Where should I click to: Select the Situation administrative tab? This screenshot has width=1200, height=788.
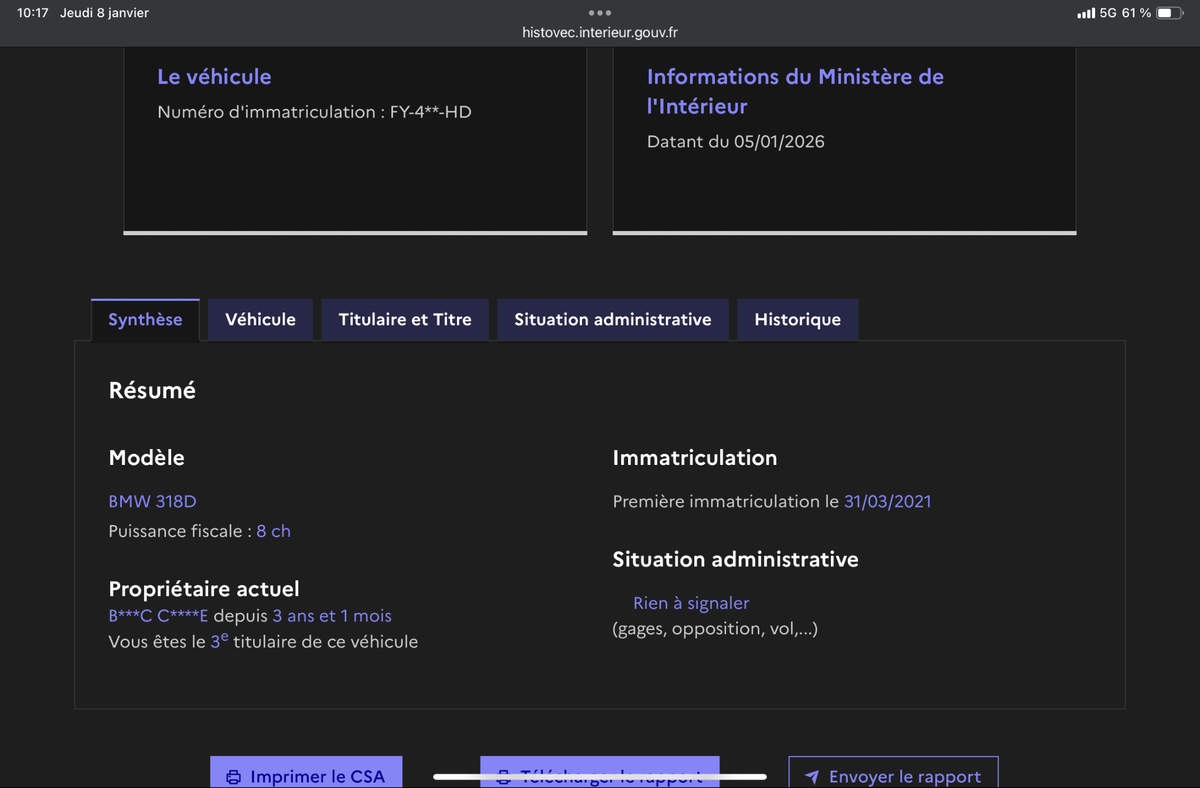(x=613, y=320)
